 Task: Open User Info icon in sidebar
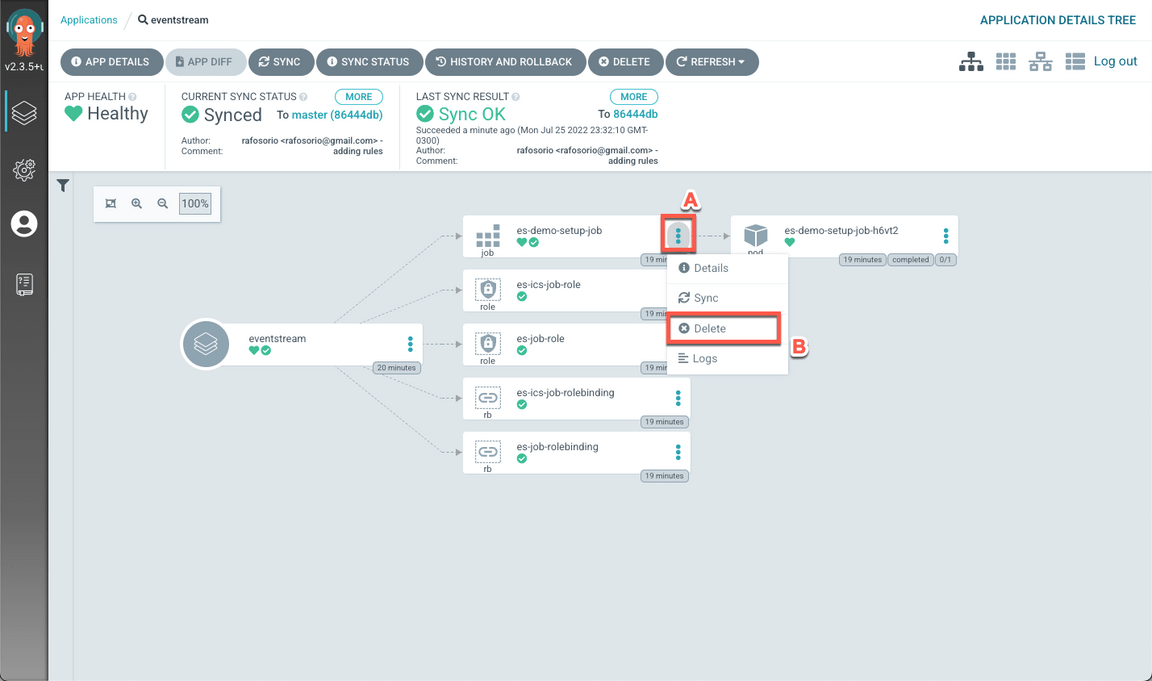pos(24,224)
